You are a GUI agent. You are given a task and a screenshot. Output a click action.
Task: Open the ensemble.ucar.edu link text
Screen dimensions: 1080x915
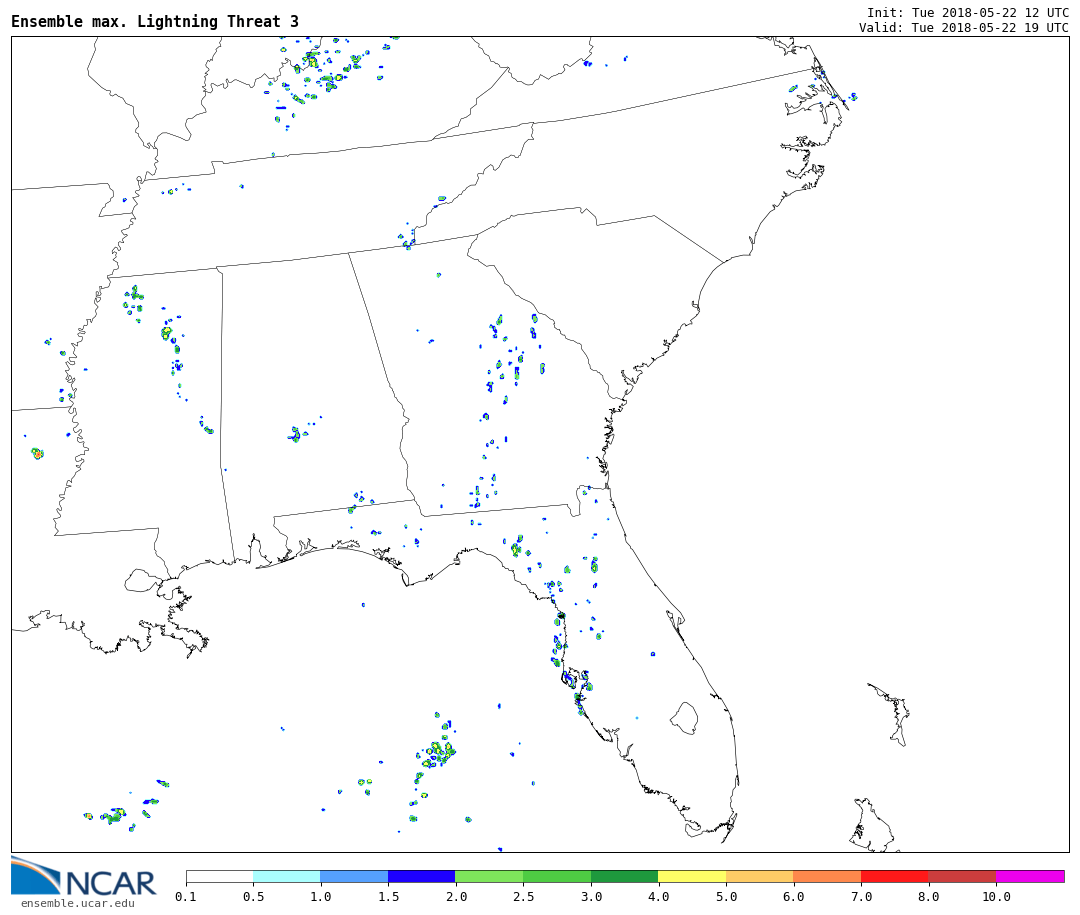pyautogui.click(x=77, y=903)
